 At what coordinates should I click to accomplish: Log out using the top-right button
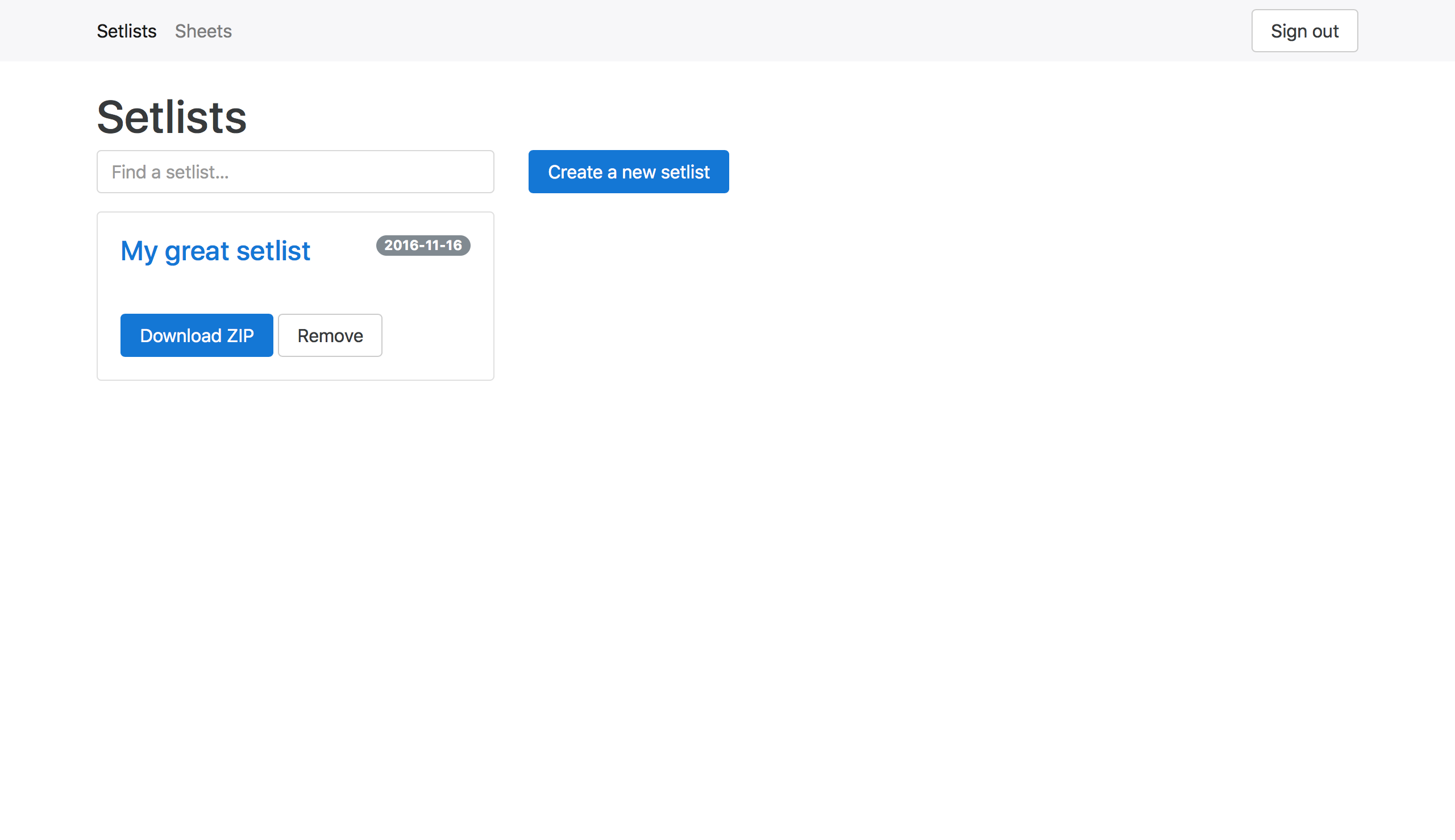[x=1304, y=31]
